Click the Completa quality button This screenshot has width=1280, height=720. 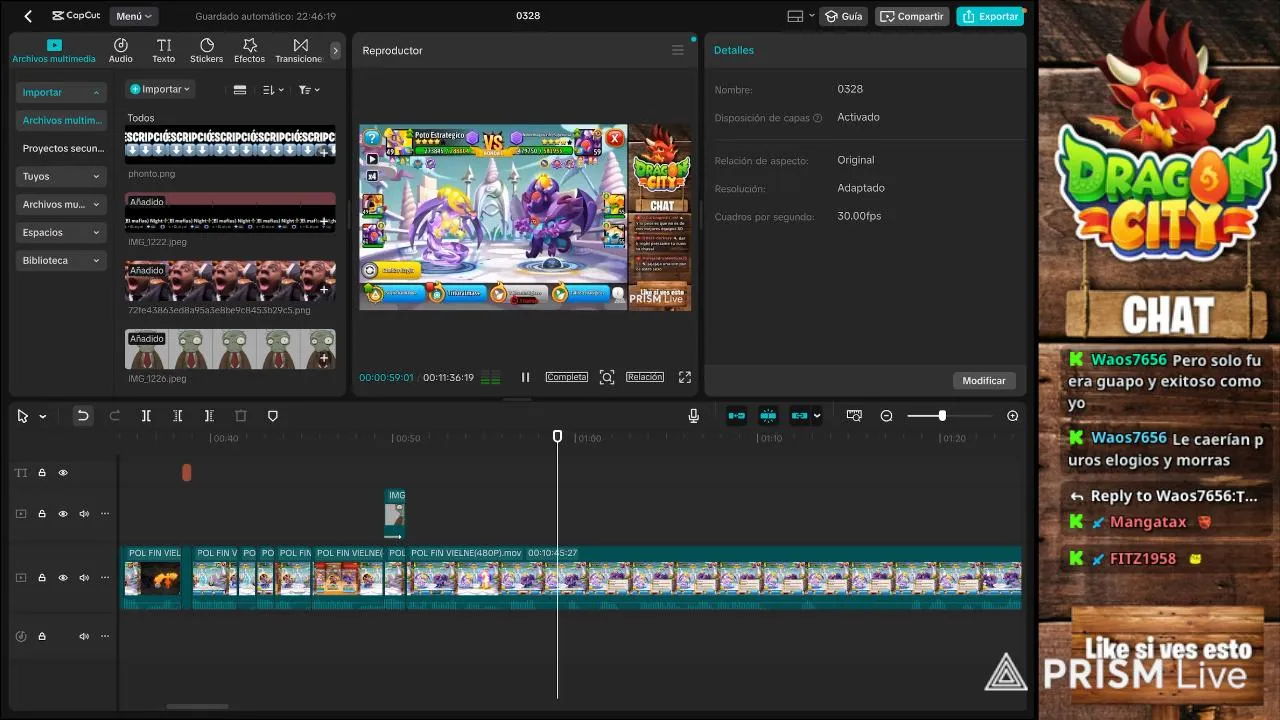566,377
